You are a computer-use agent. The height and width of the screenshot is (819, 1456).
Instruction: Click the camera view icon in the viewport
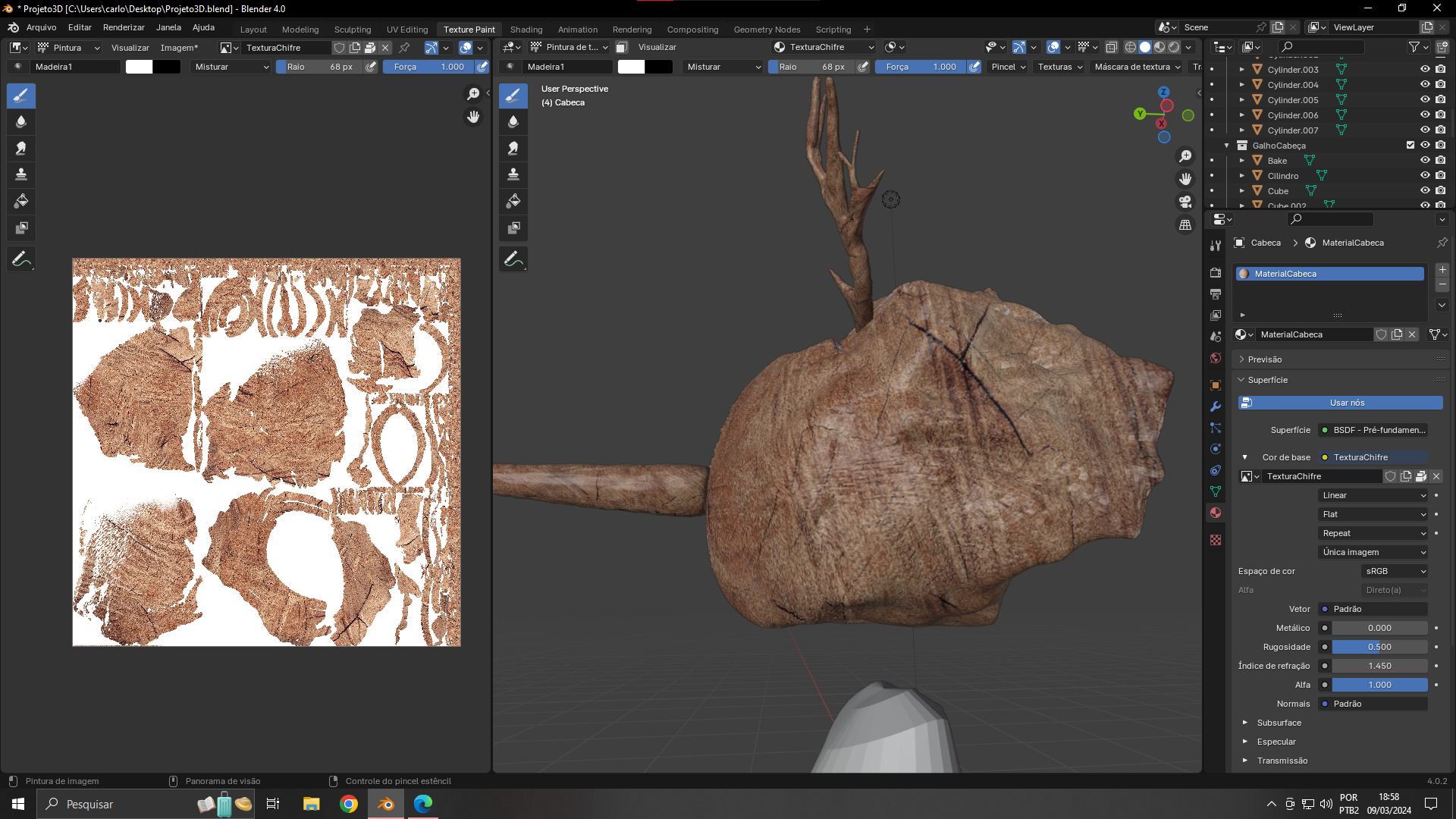(1185, 202)
